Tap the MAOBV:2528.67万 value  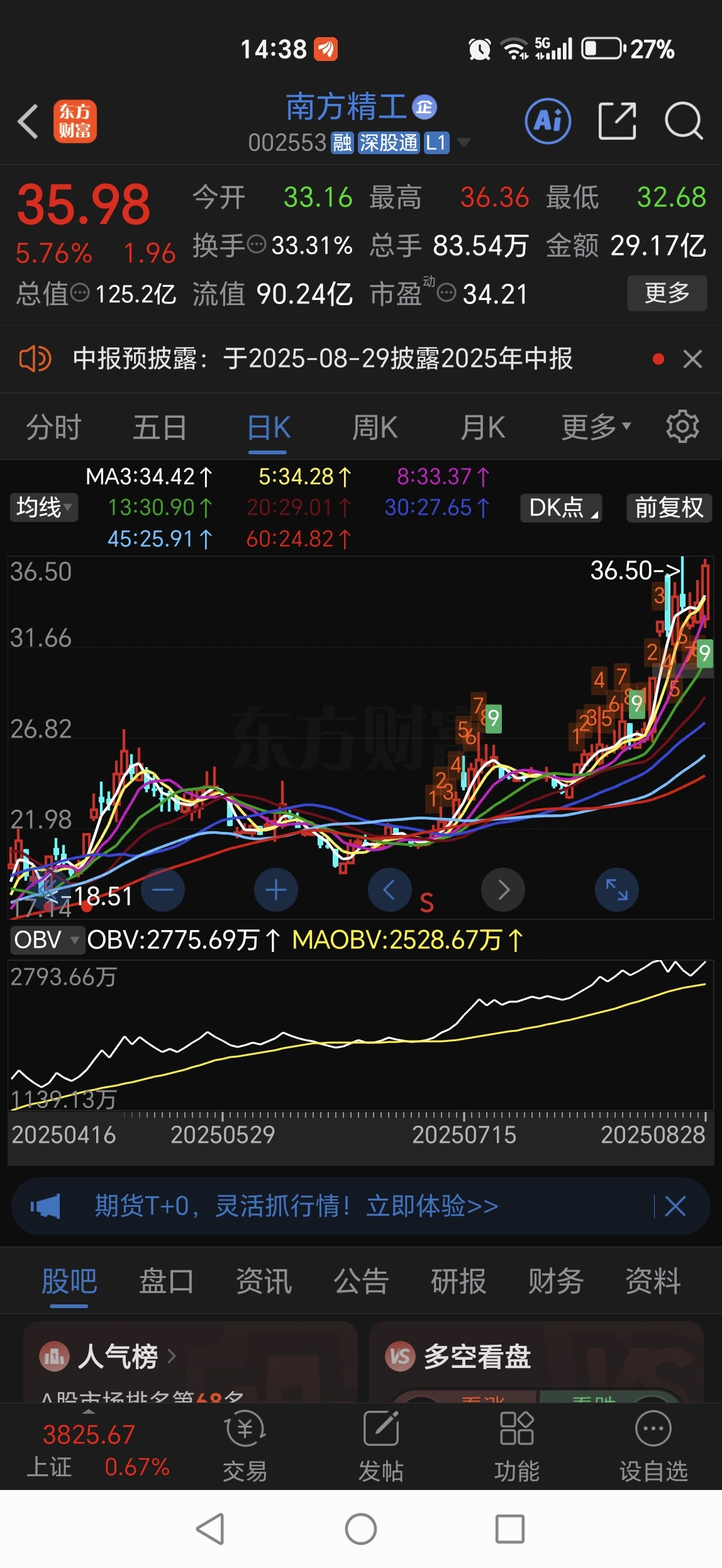tap(408, 940)
